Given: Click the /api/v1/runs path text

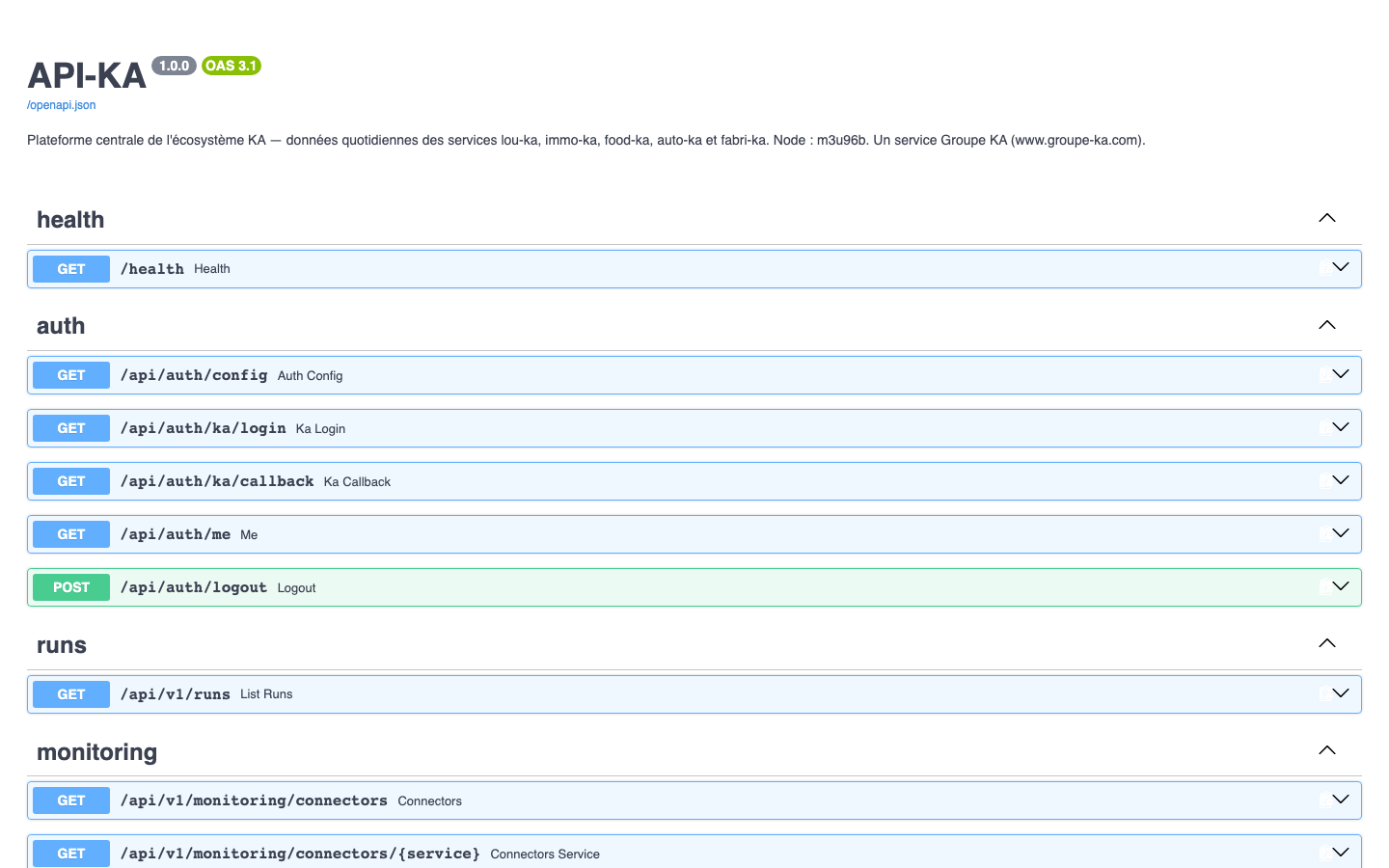Looking at the screenshot, I should (x=176, y=694).
